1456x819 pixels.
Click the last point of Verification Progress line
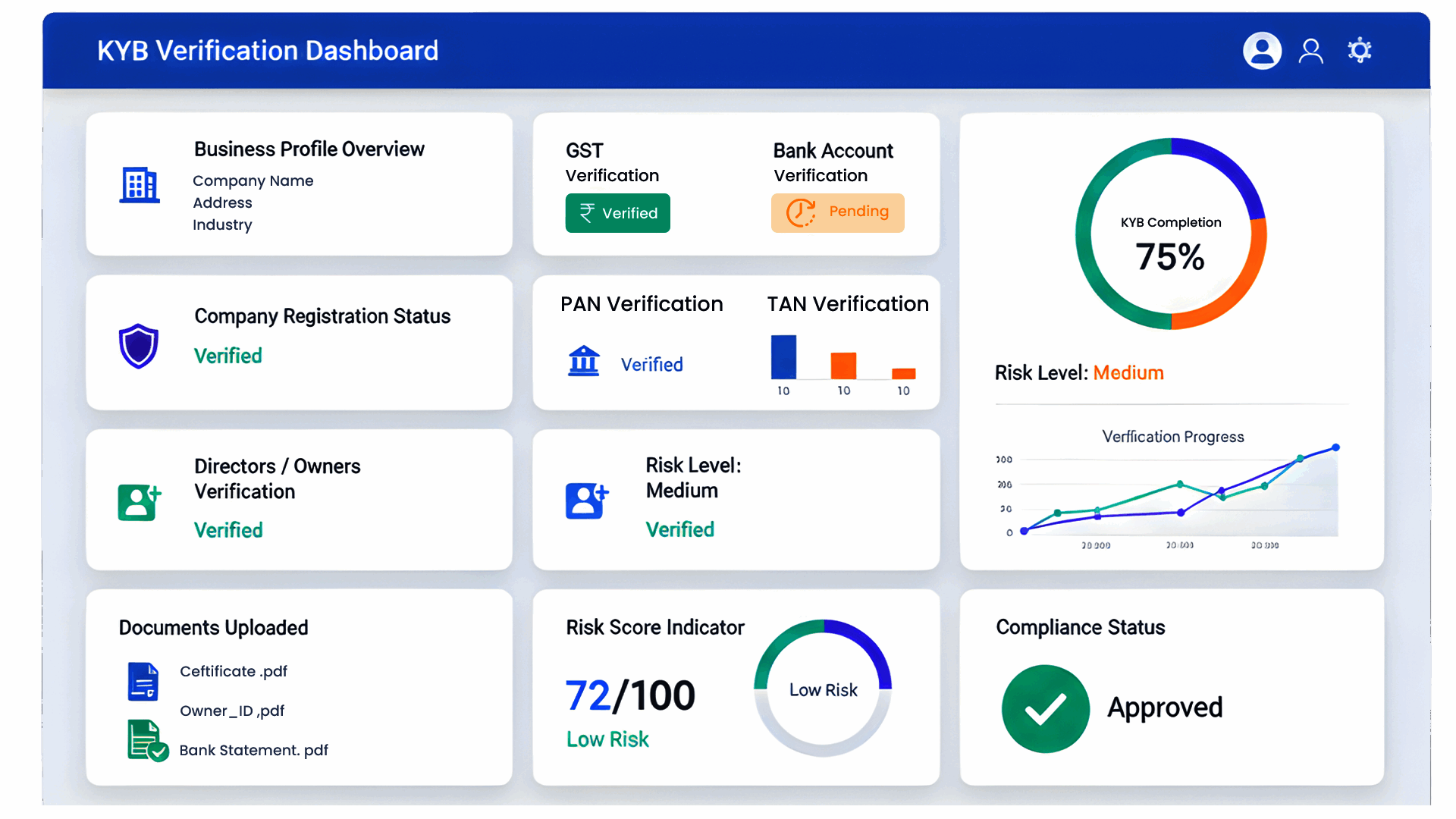[x=1335, y=447]
